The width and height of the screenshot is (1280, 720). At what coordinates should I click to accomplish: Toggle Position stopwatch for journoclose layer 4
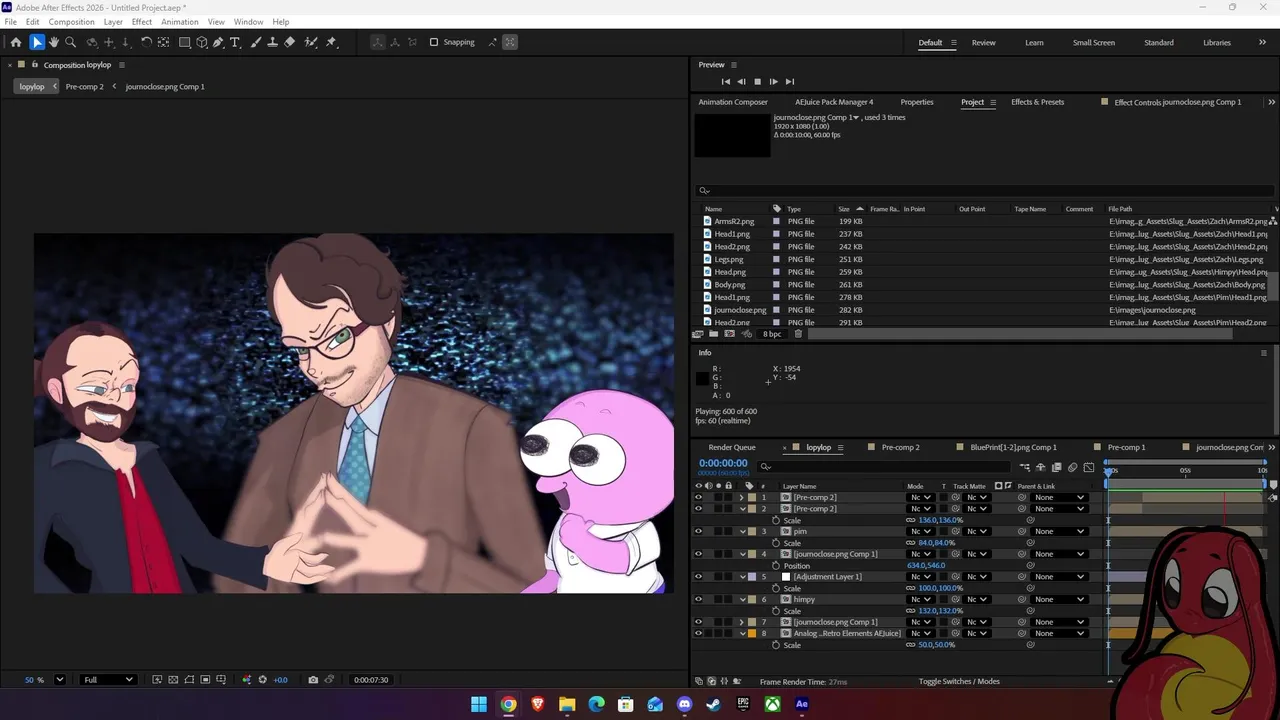776,566
